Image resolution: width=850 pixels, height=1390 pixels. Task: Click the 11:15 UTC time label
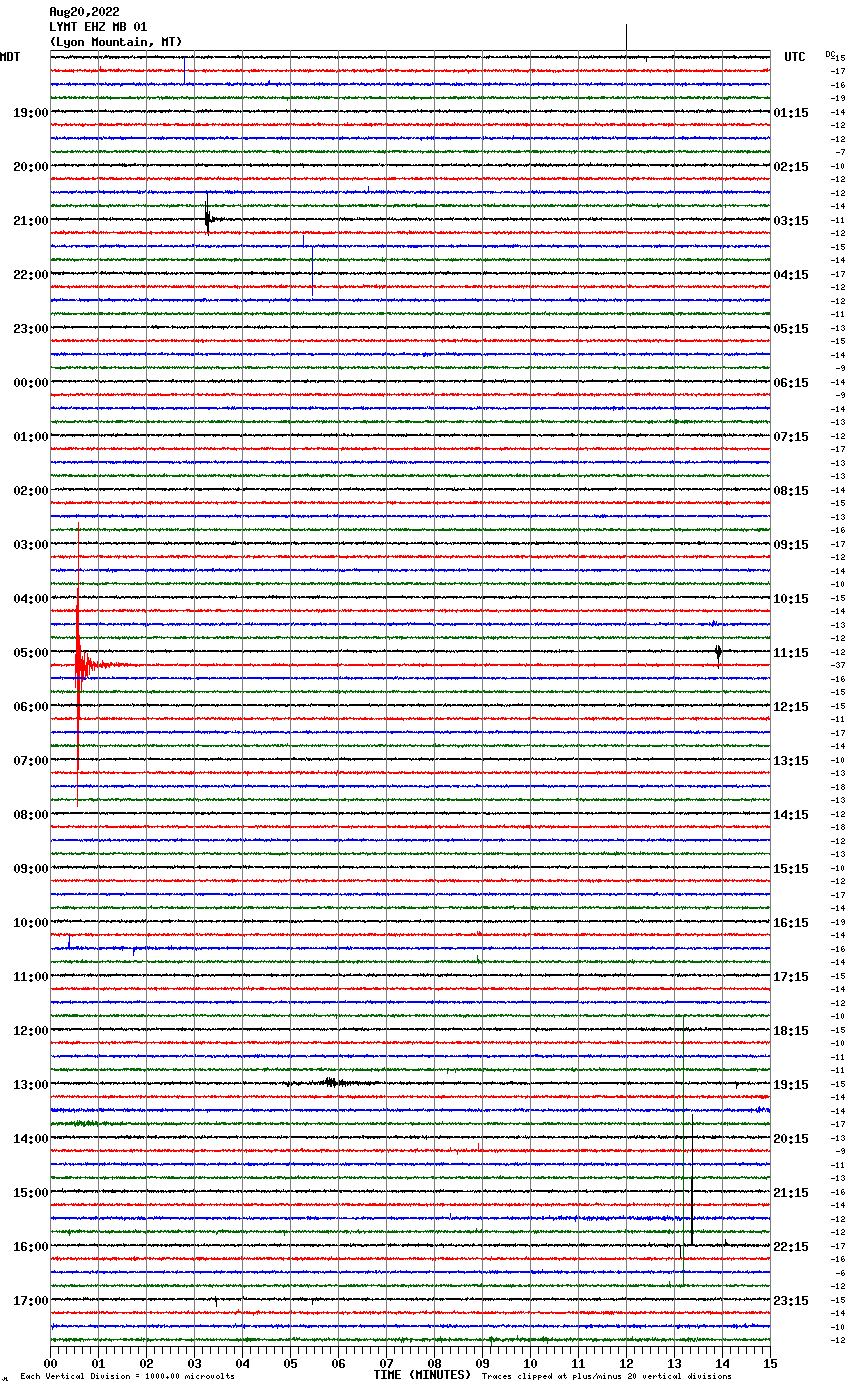[791, 652]
